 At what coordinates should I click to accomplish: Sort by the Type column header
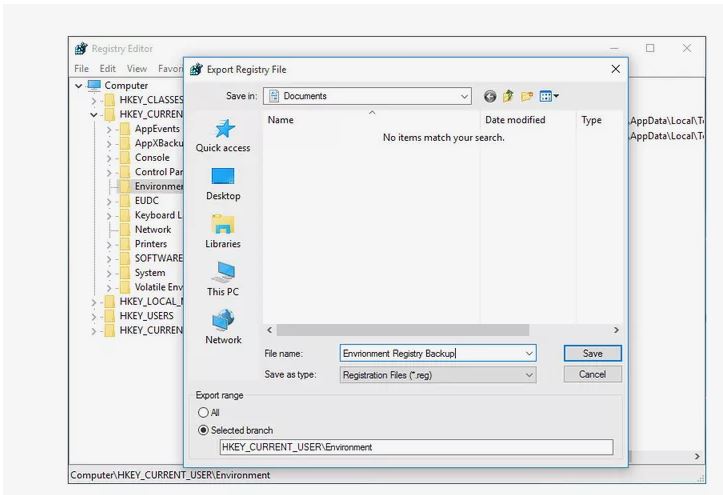pos(599,120)
